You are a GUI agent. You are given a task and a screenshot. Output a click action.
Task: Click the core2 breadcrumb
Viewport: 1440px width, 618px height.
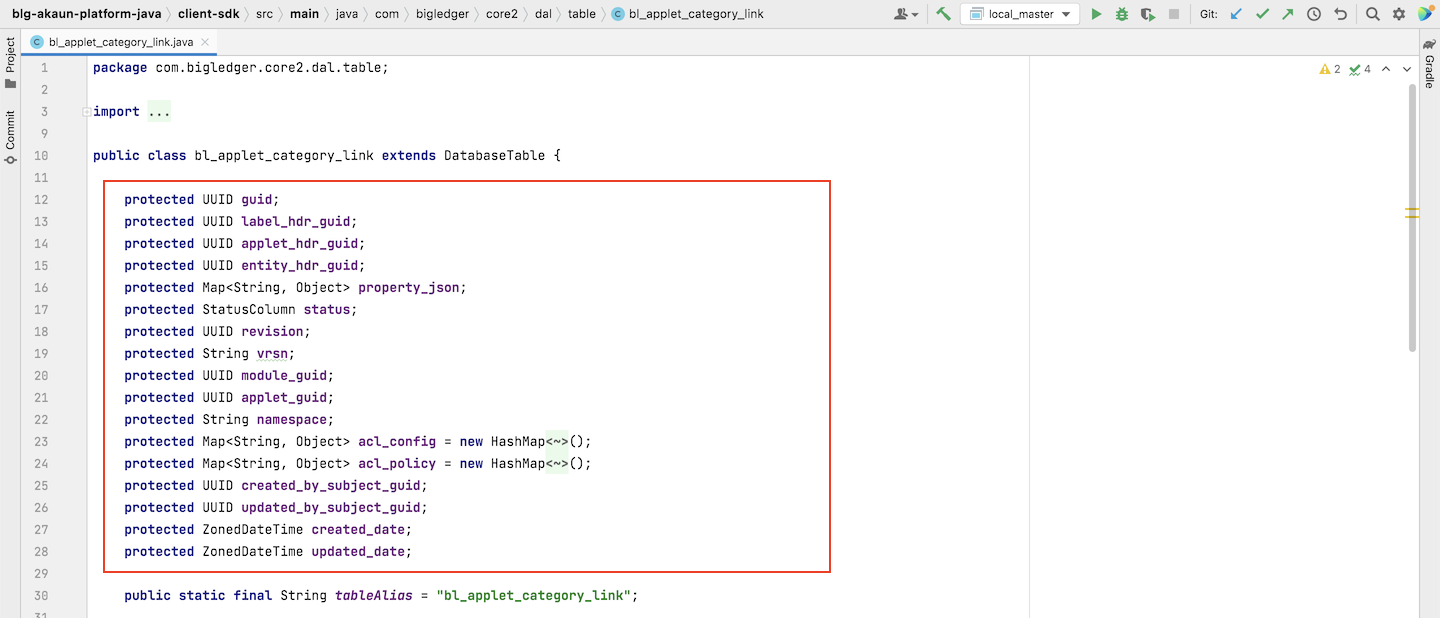tap(501, 14)
